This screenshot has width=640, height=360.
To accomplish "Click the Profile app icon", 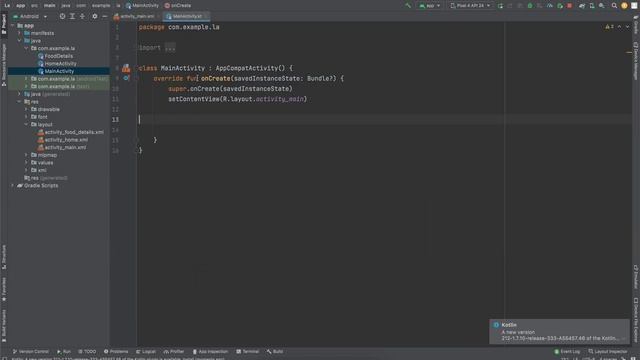I will pyautogui.click(x=550, y=6).
